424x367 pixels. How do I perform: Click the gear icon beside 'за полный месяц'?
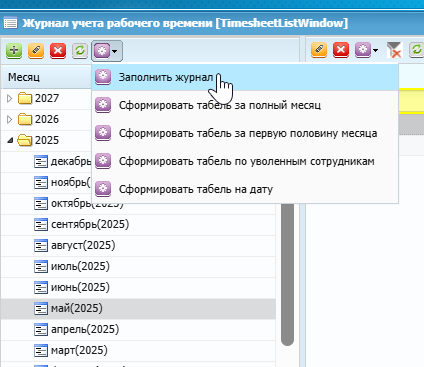[x=103, y=105]
